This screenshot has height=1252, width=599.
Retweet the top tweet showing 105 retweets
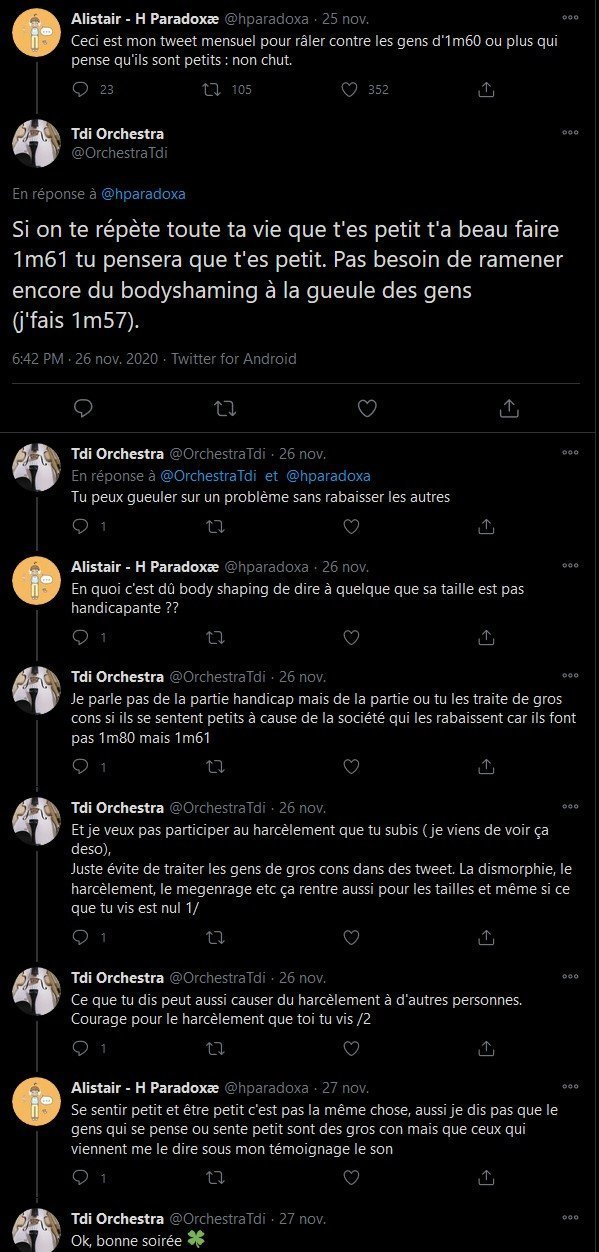[x=213, y=90]
